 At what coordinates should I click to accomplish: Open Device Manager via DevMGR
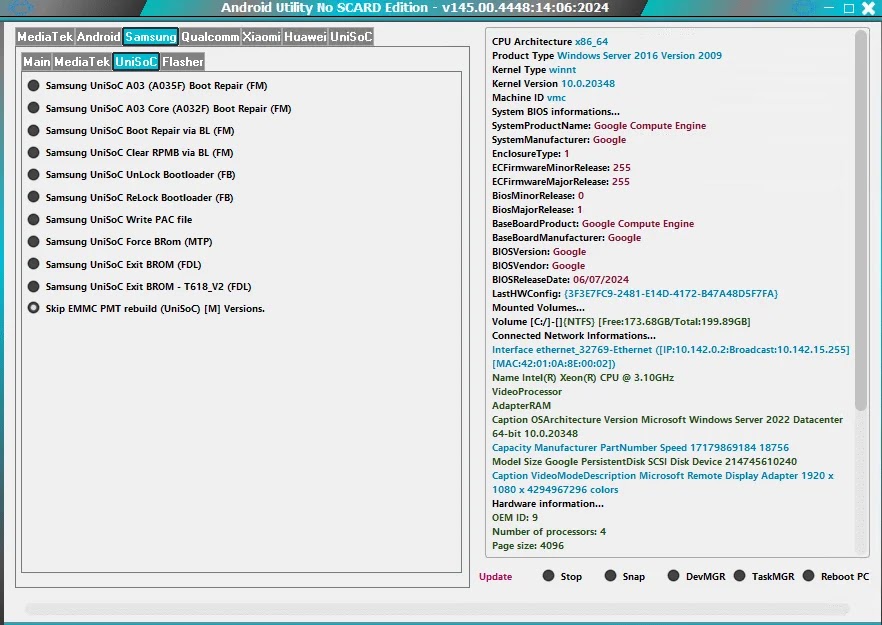(696, 576)
